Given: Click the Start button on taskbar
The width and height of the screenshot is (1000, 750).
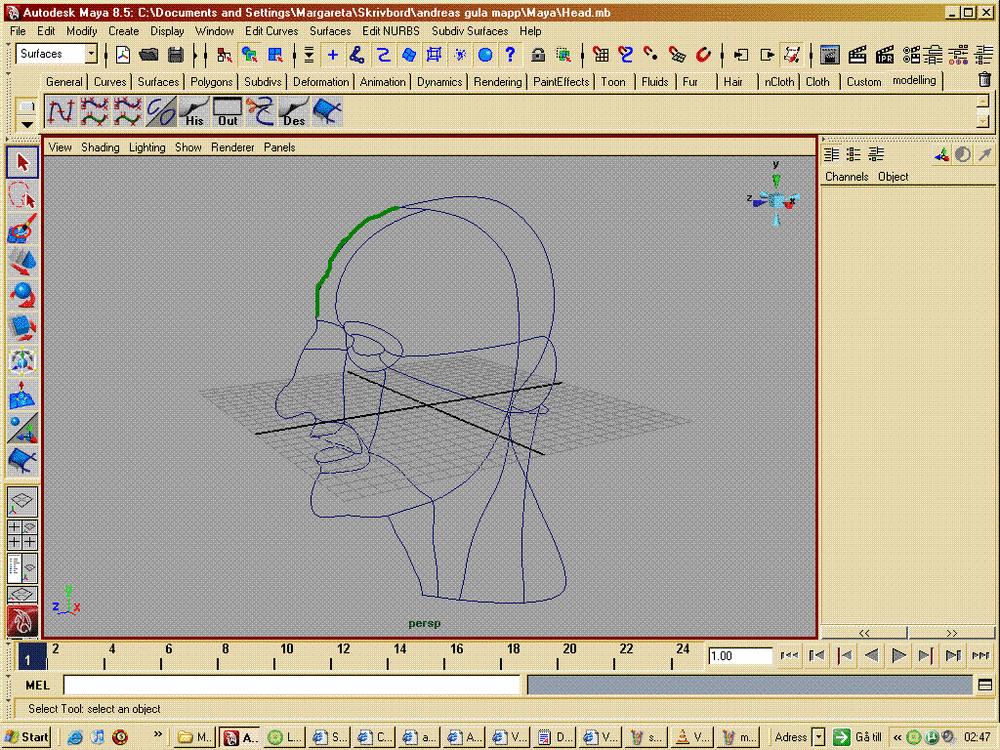Looking at the screenshot, I should pyautogui.click(x=27, y=737).
